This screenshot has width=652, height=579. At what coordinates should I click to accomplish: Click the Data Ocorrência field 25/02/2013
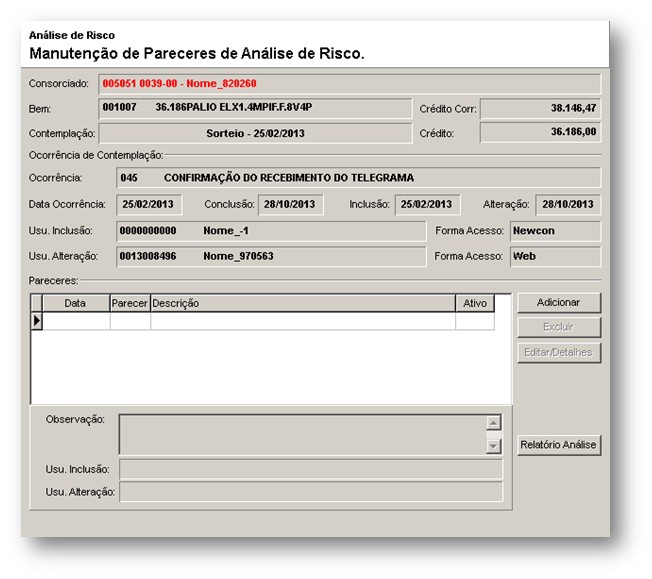point(149,205)
